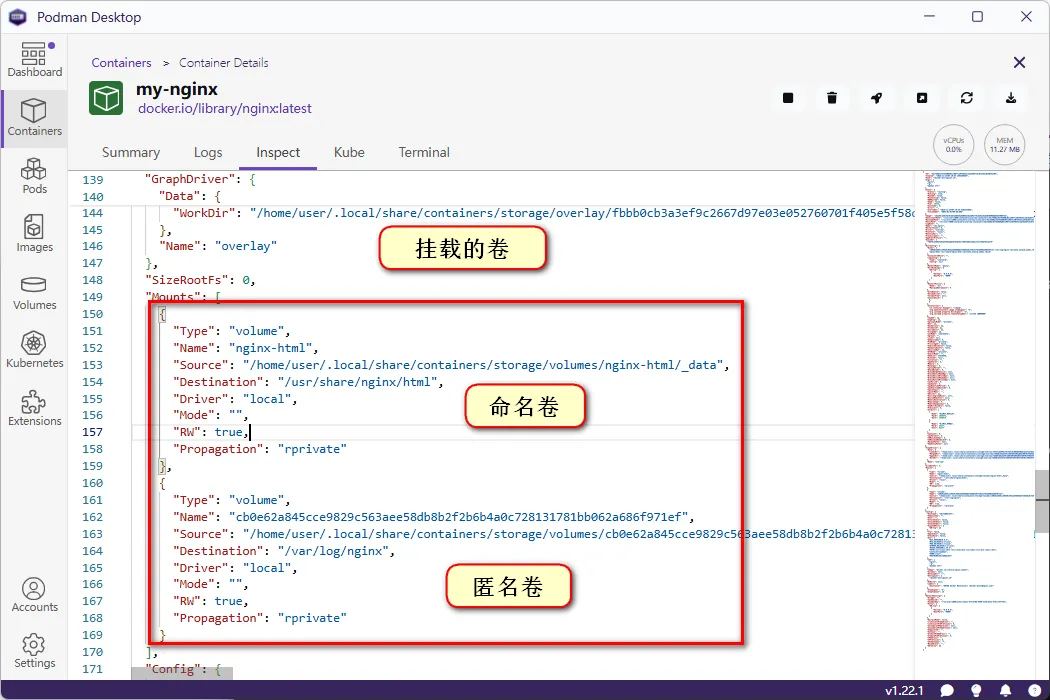Click the code minimap on the right
Screen dimensions: 1050x700
[x=975, y=400]
